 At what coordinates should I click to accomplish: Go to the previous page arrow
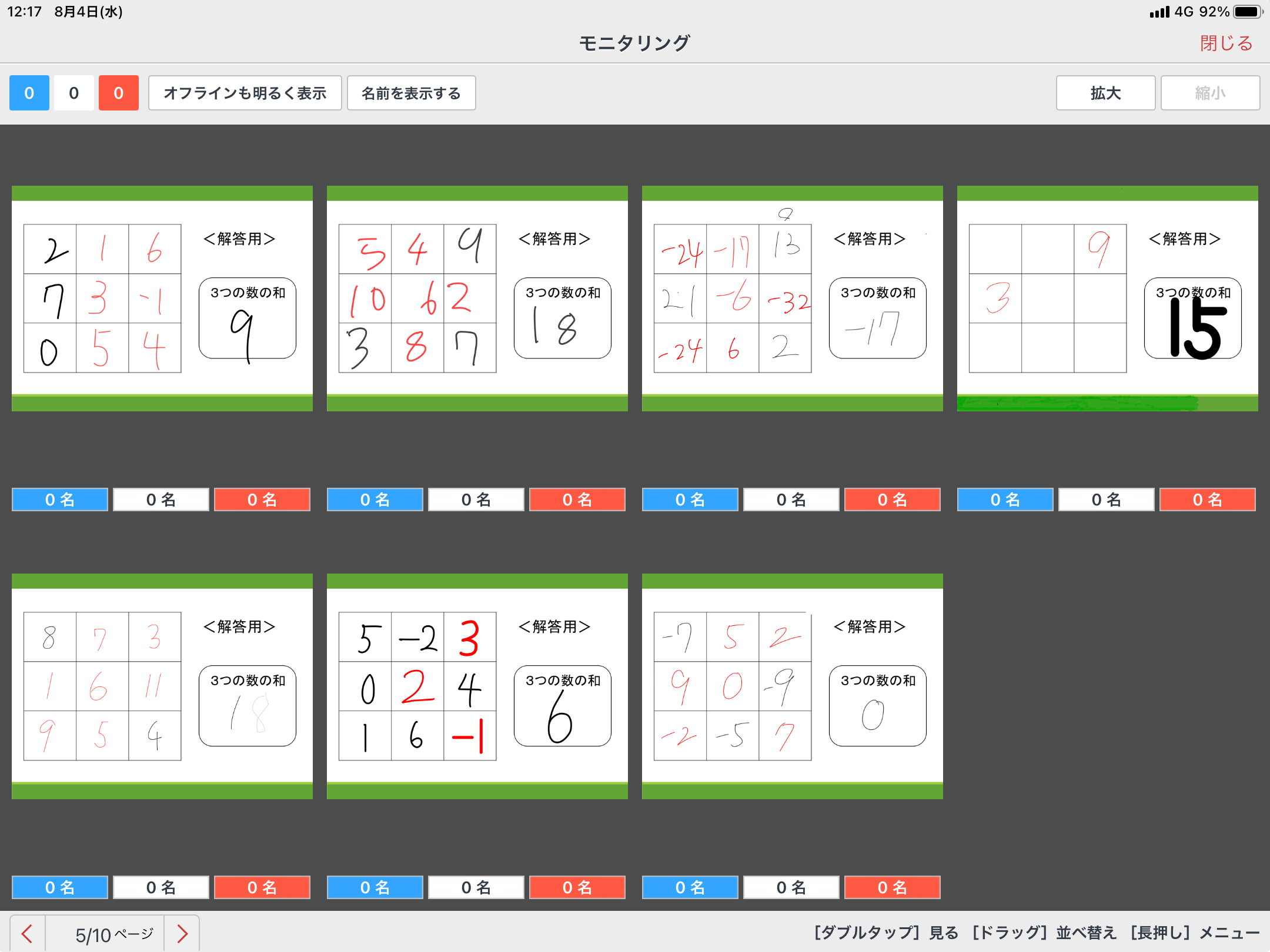(27, 933)
